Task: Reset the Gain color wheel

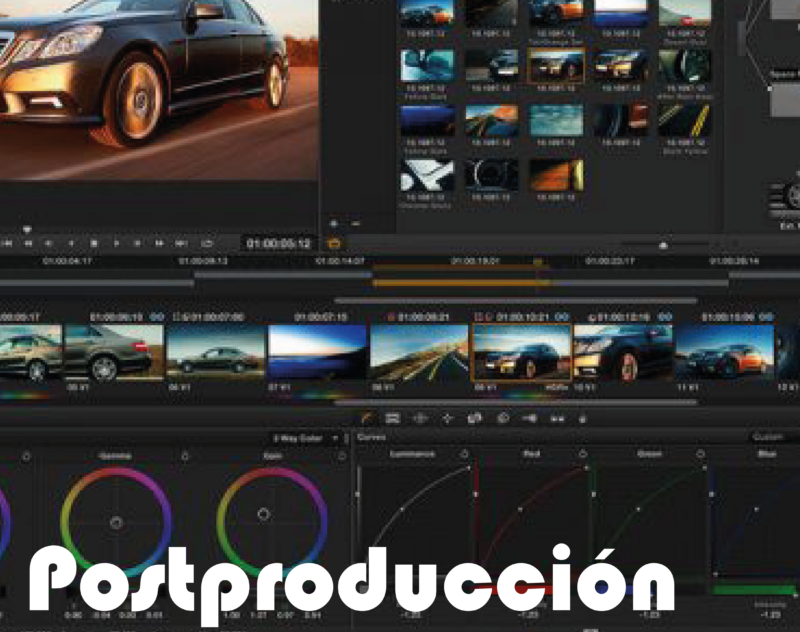Action: [x=342, y=456]
